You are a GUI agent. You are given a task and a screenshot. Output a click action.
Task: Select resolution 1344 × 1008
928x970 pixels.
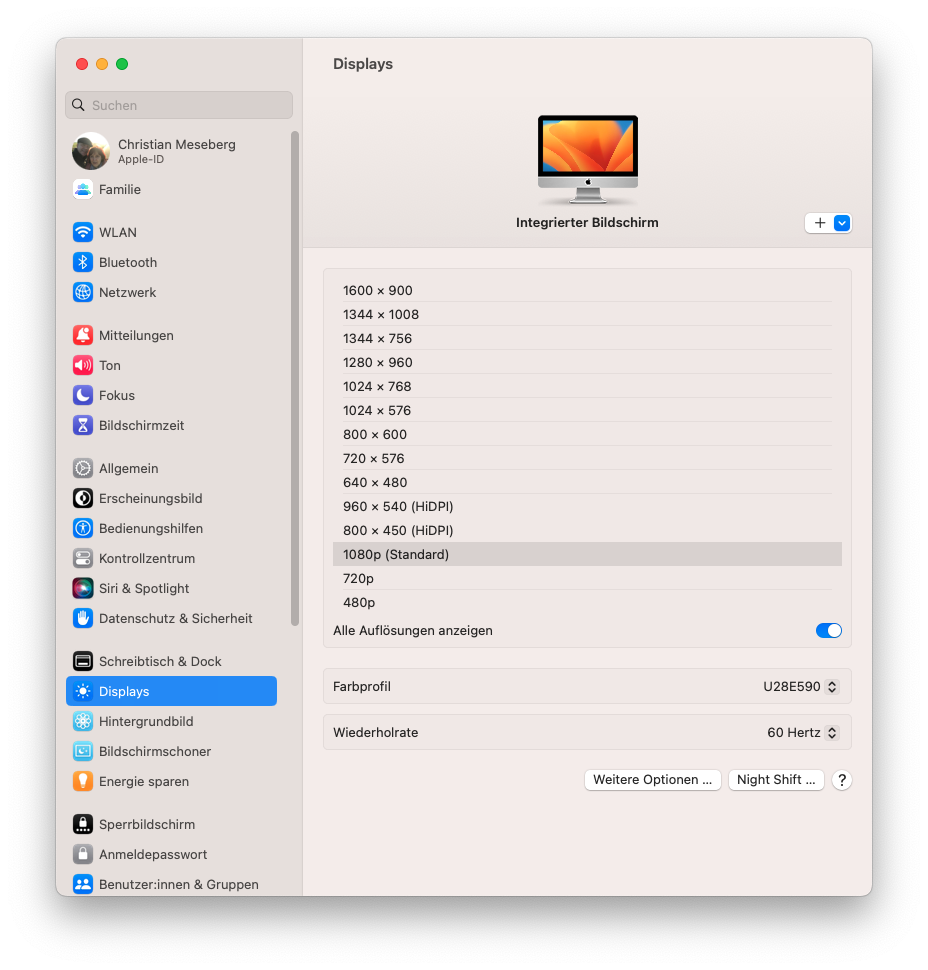[587, 314]
